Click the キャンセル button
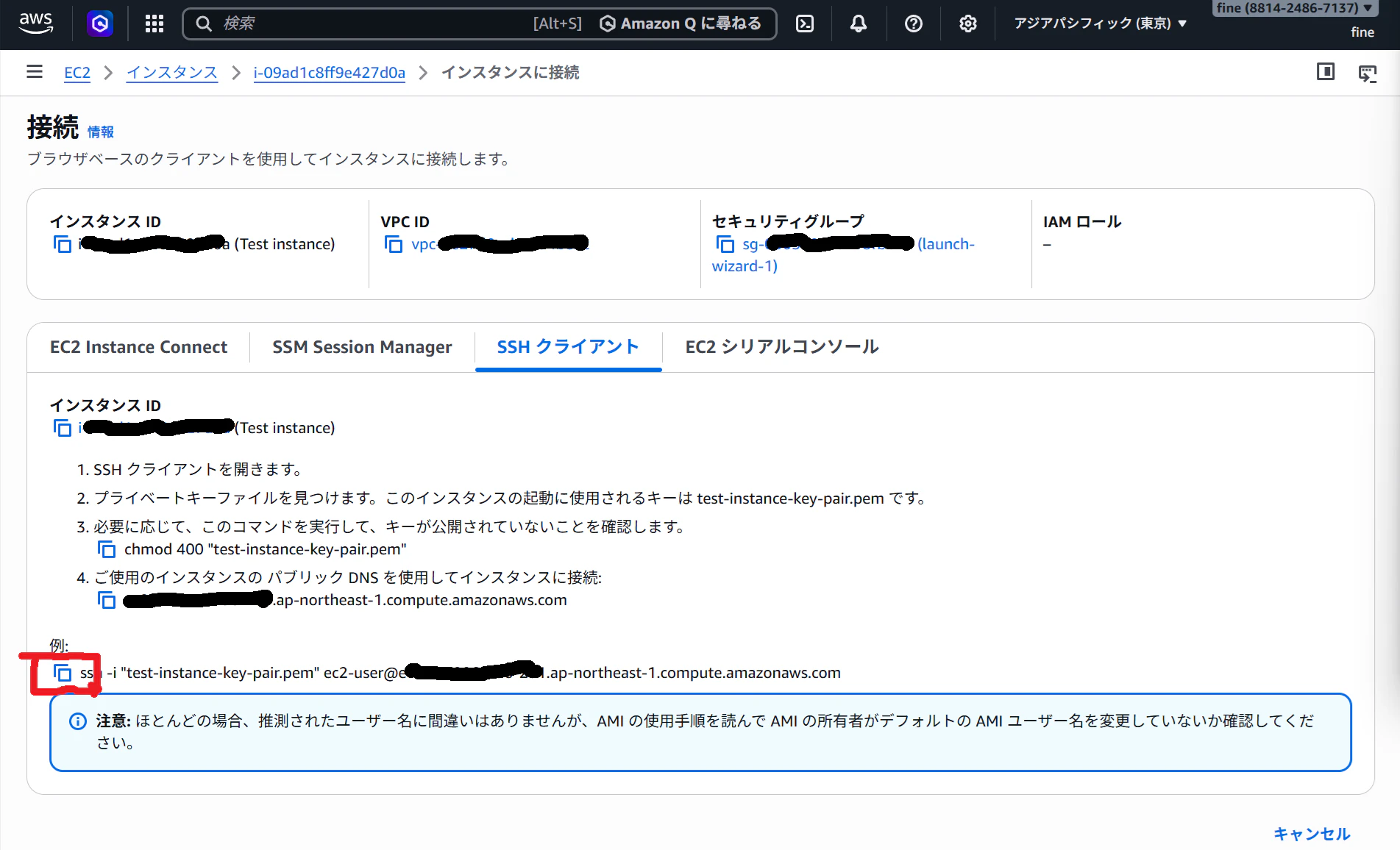The height and width of the screenshot is (850, 1400). (1312, 834)
